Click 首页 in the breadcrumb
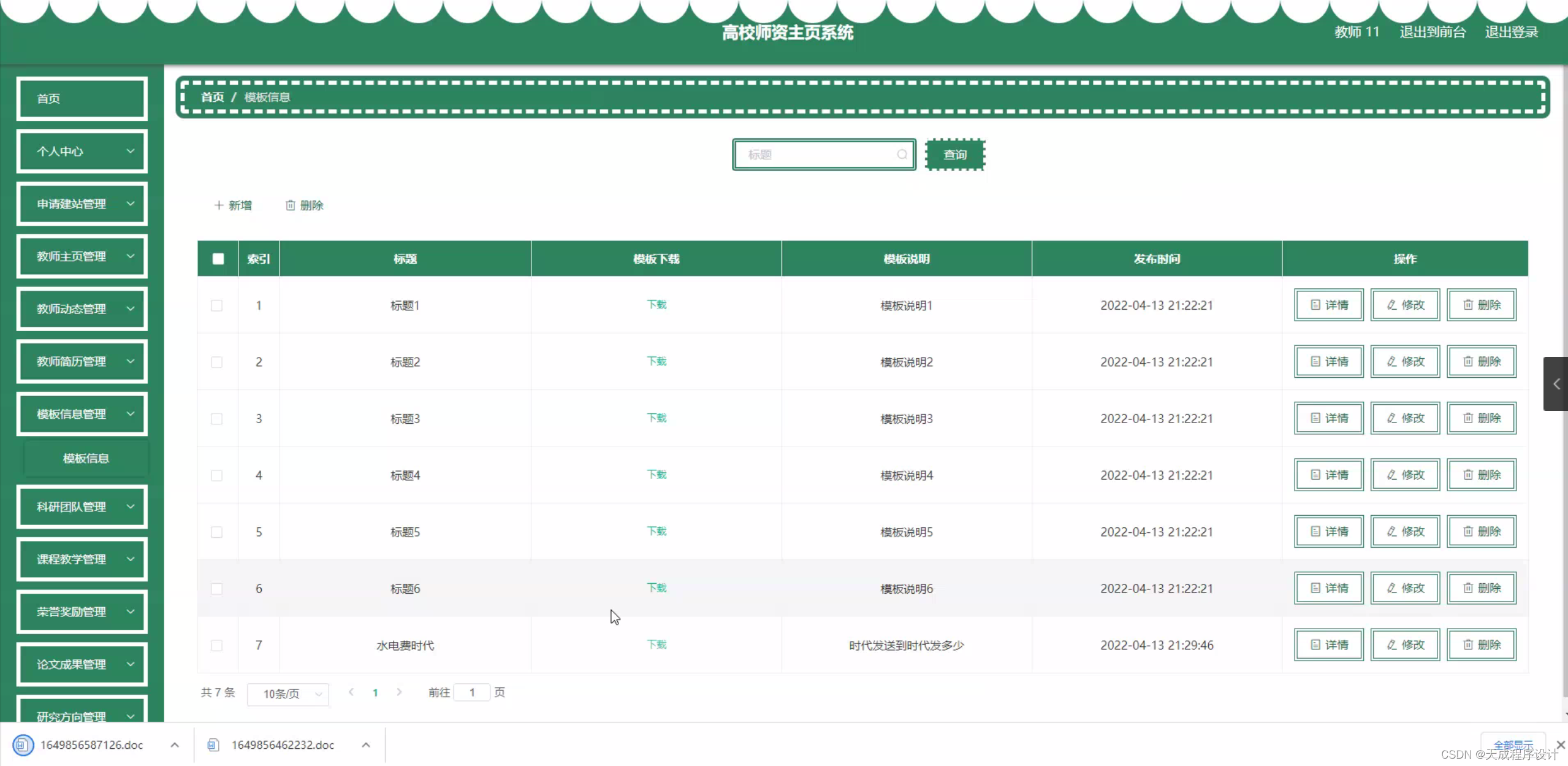 click(x=212, y=97)
